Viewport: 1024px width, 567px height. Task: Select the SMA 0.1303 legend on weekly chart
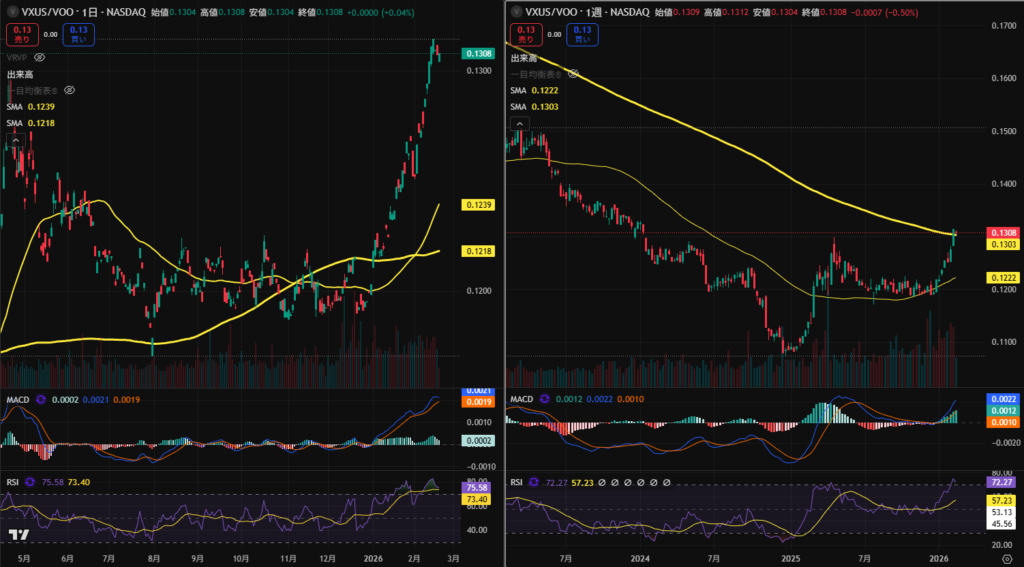[536, 105]
